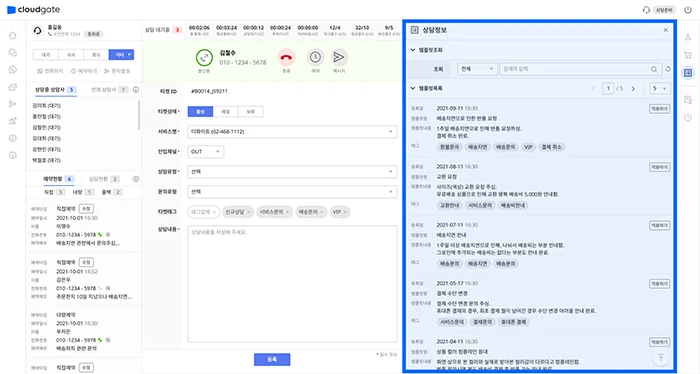Click edit button on 이명수 reservation card
The width and height of the screenshot is (700, 374).
[86, 209]
